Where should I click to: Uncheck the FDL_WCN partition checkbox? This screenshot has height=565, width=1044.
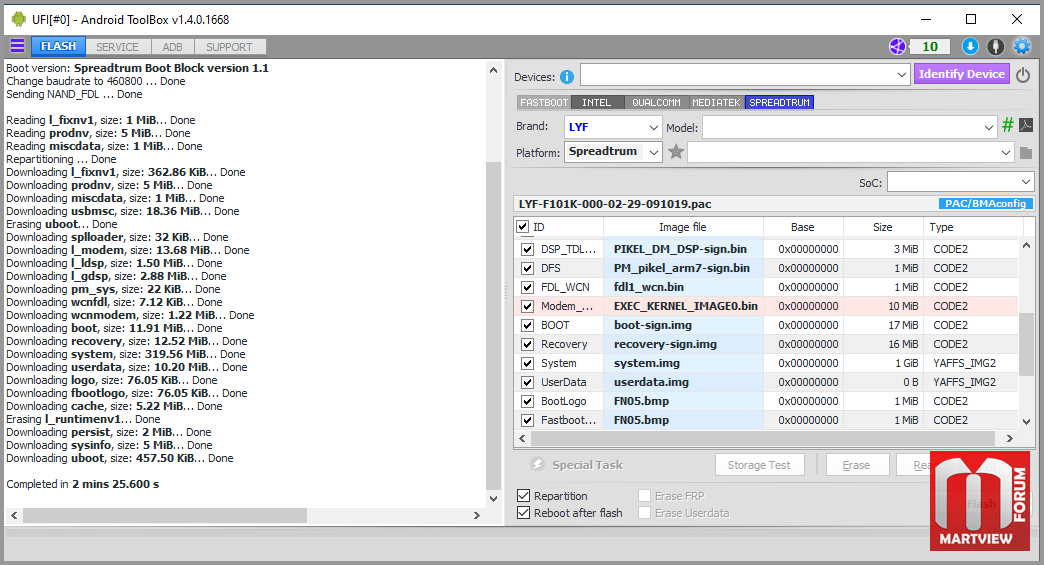point(527,287)
